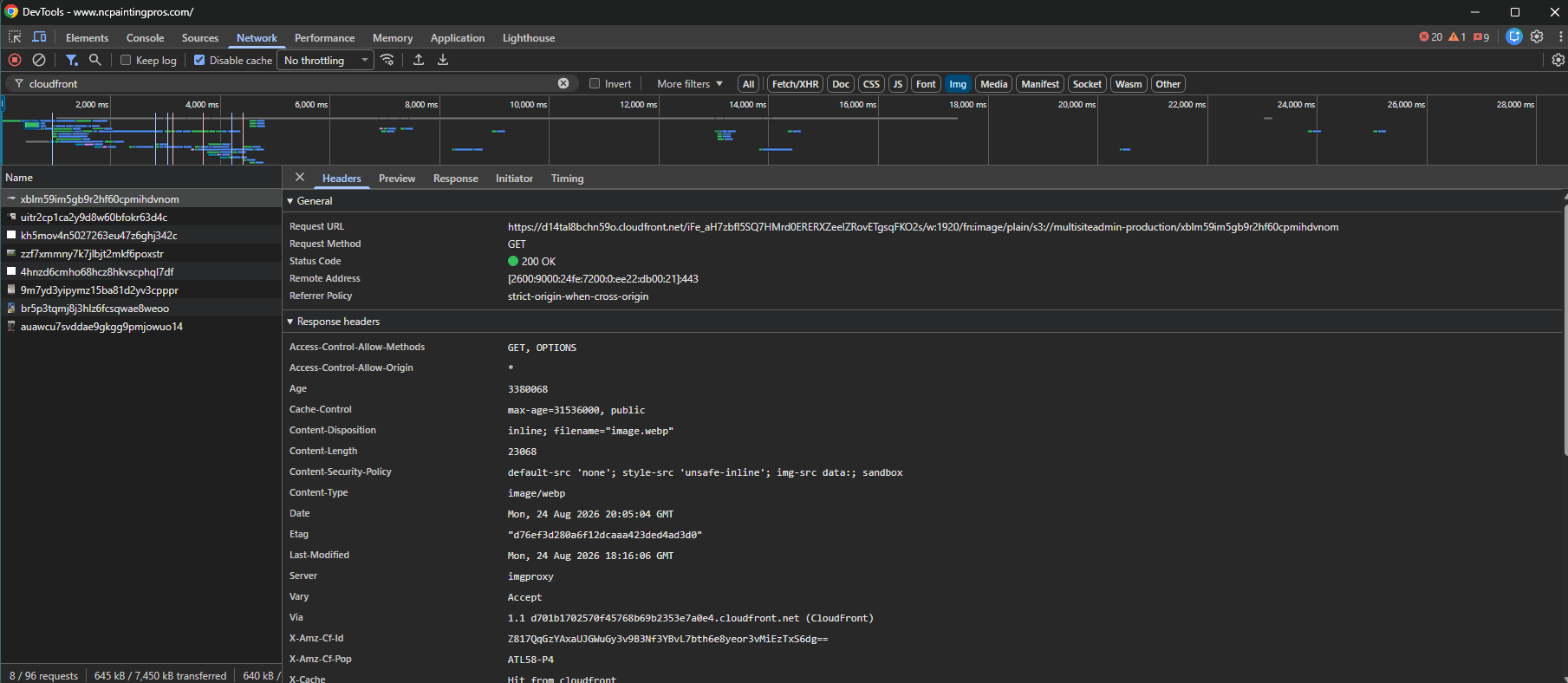The image size is (1568, 683).
Task: Open the customize DevTools three-dot menu
Action: (1560, 36)
